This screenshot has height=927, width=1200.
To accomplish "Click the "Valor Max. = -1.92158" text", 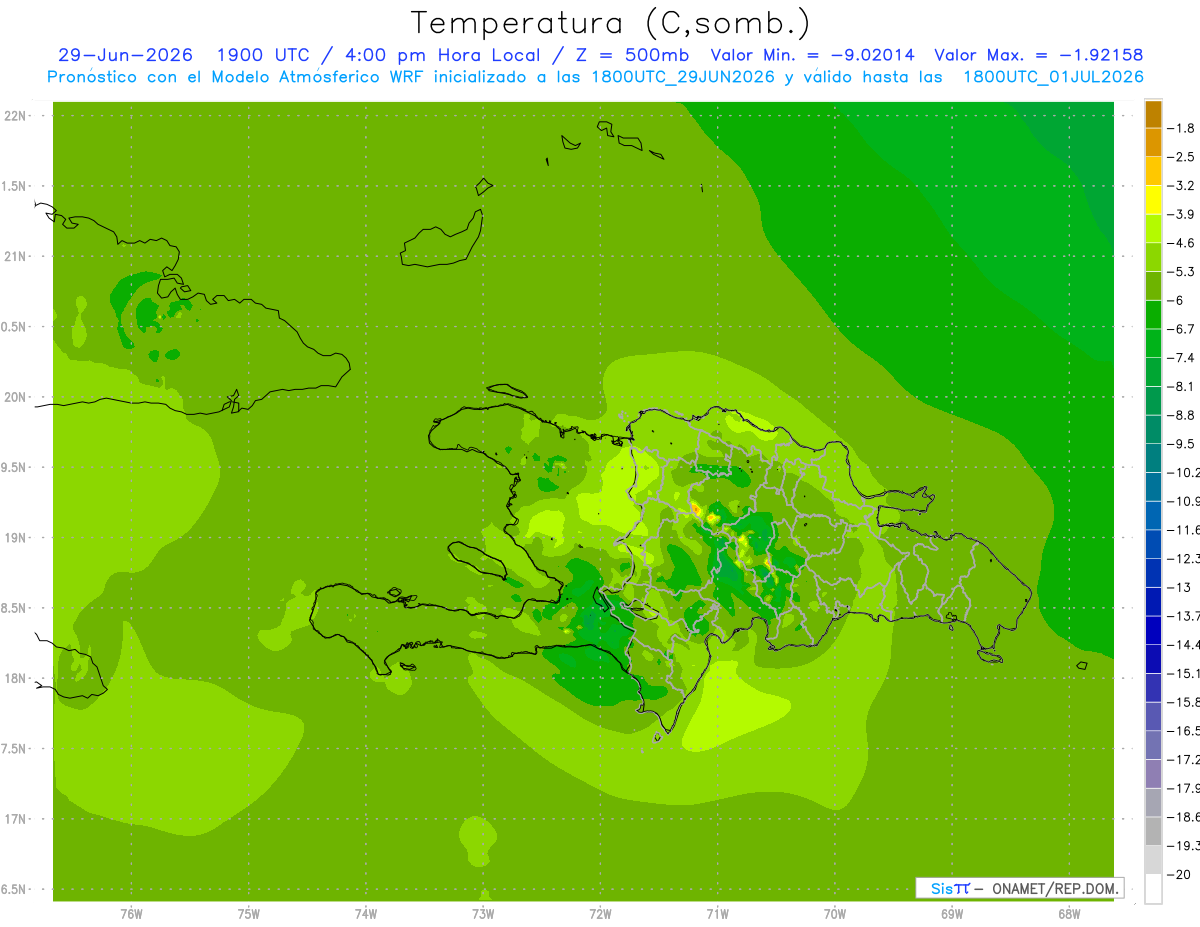I will click(1038, 55).
